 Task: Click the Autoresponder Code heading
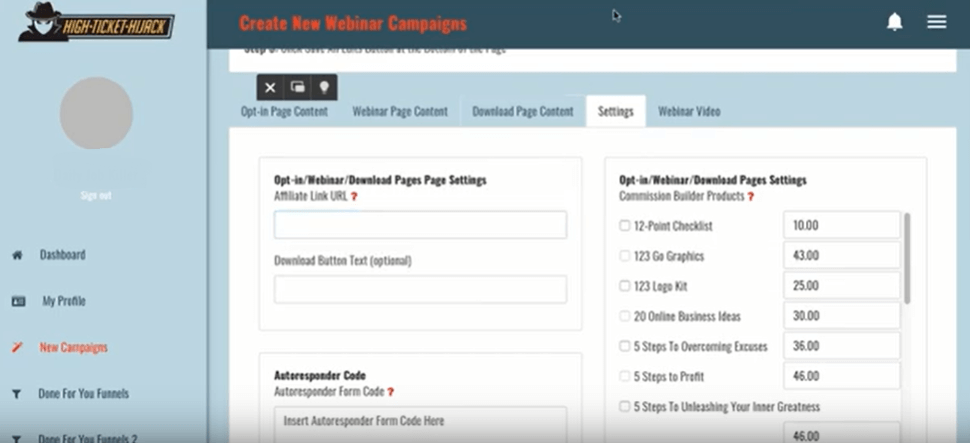[x=320, y=376]
